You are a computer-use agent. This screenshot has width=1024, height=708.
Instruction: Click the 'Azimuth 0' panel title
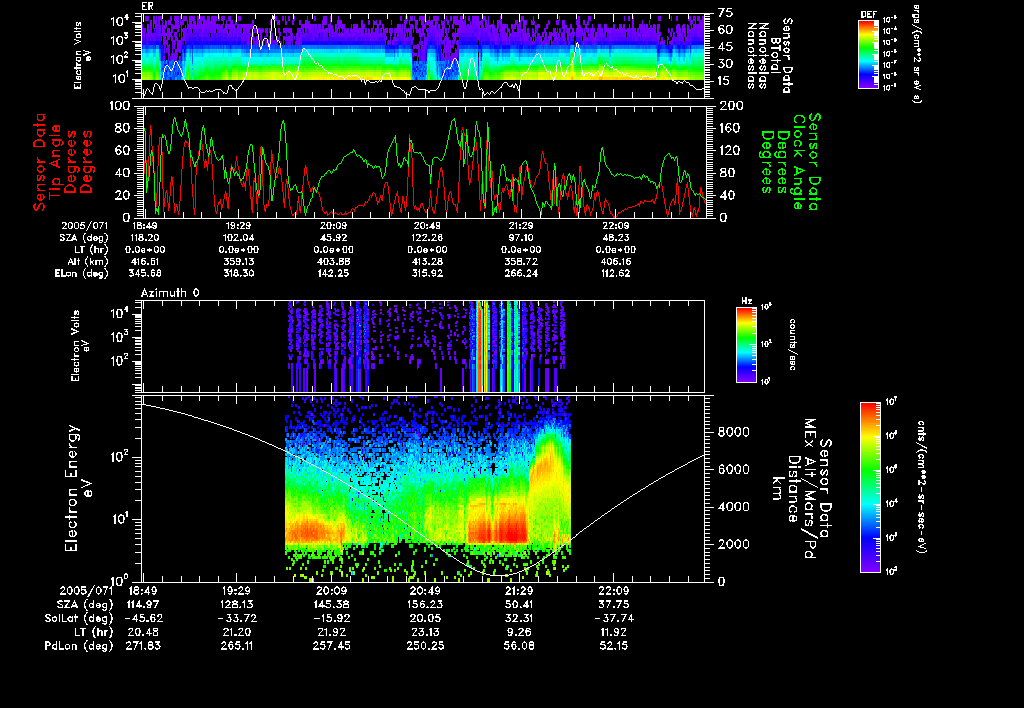(170, 293)
